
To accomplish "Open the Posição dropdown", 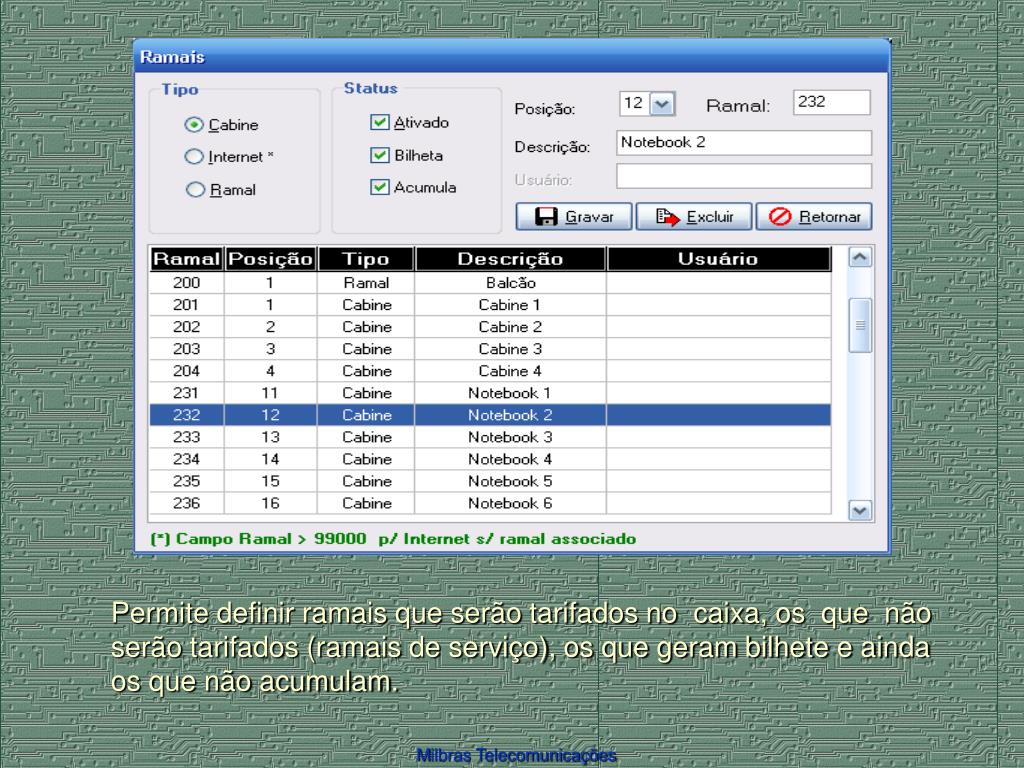I will pyautogui.click(x=662, y=104).
